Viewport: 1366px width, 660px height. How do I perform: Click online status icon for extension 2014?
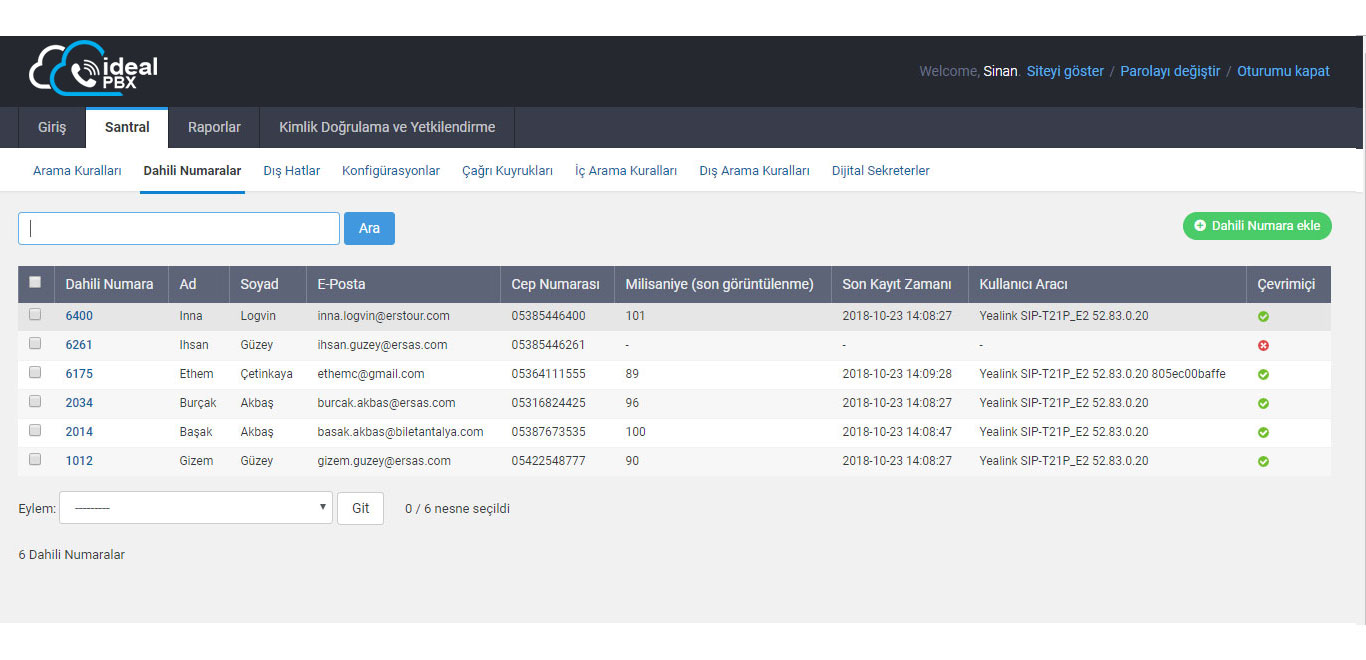point(1263,433)
